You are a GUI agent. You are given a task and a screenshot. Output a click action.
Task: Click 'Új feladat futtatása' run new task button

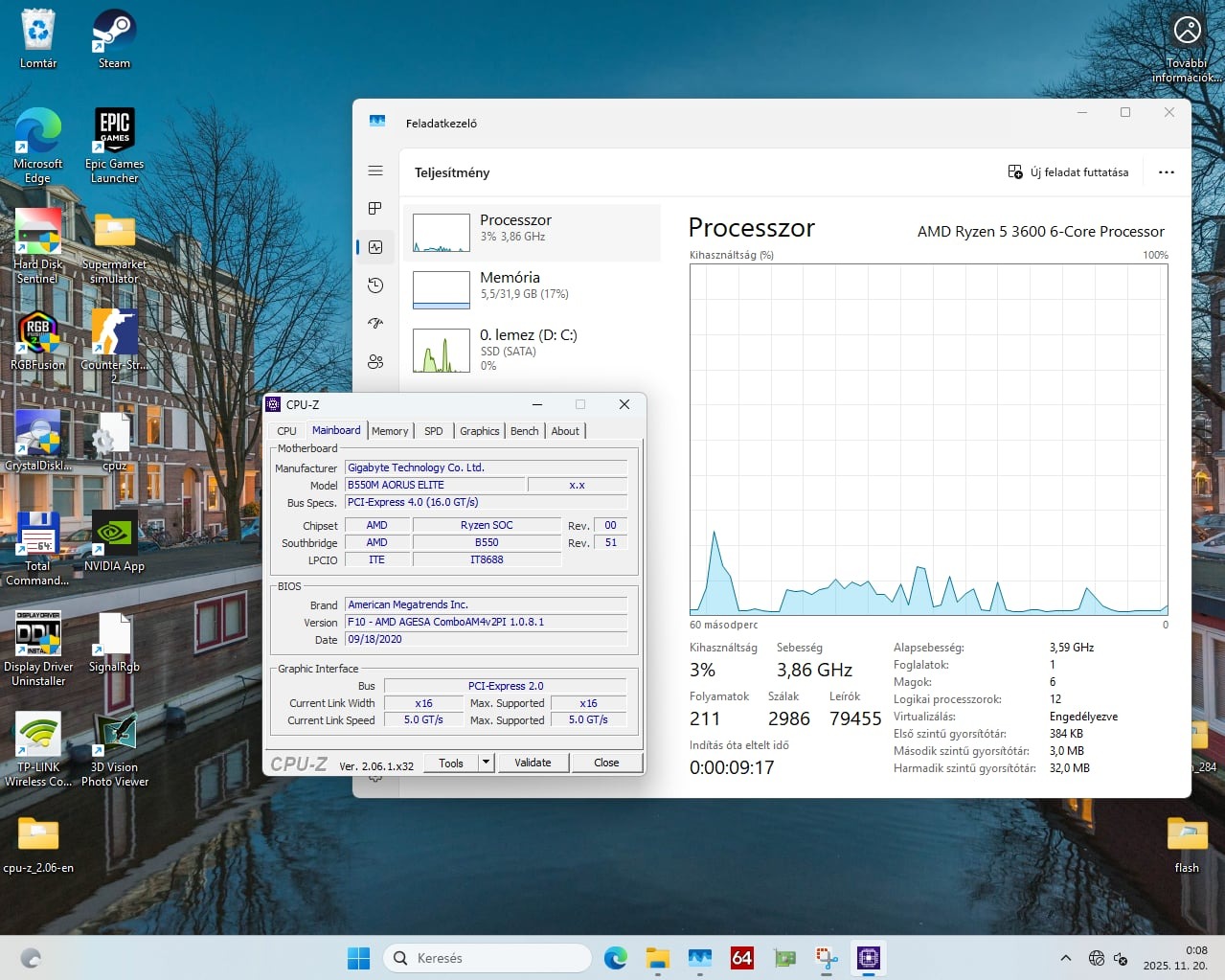(x=1068, y=172)
